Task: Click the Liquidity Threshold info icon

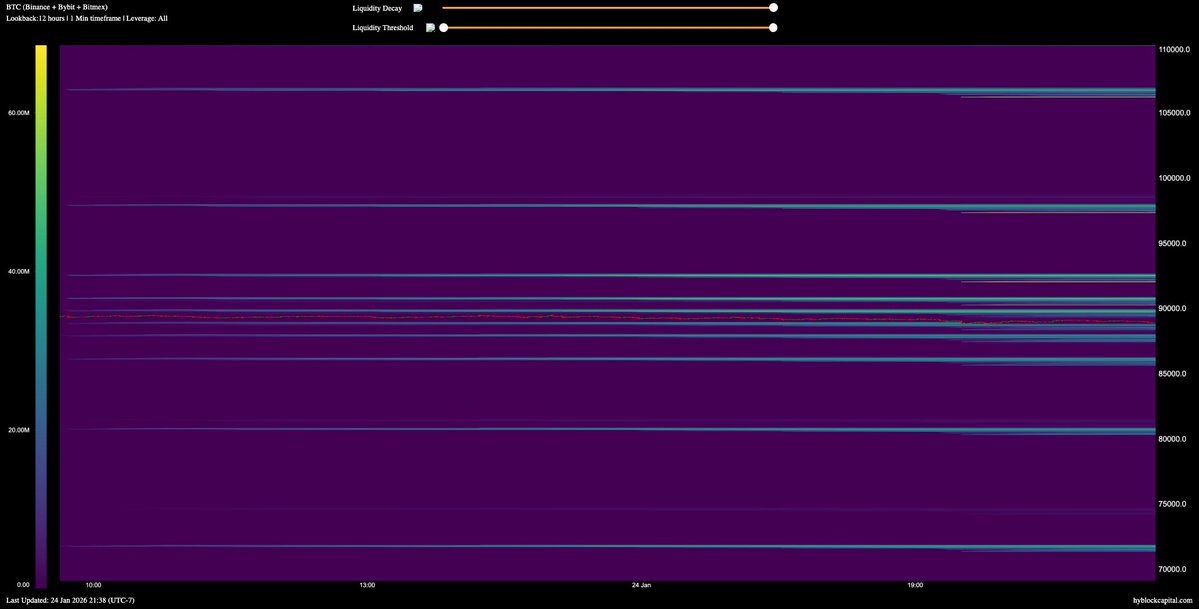Action: point(431,28)
